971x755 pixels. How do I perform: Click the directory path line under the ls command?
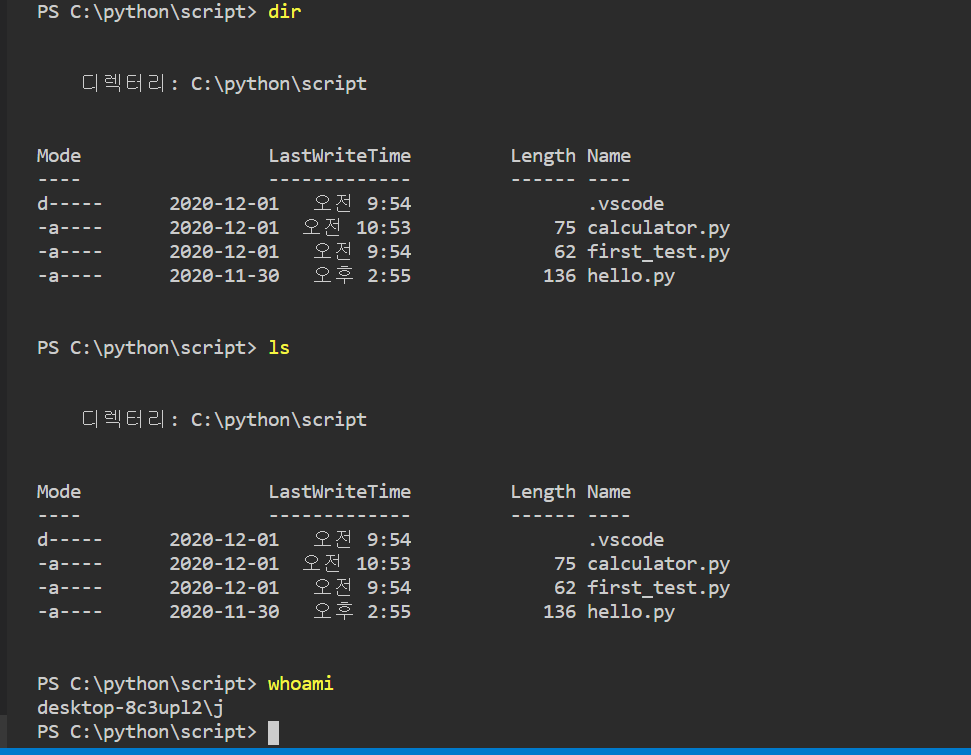(224, 420)
